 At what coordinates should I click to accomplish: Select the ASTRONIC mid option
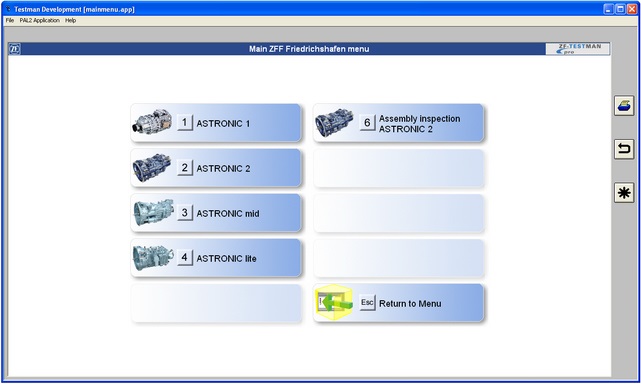tap(215, 213)
